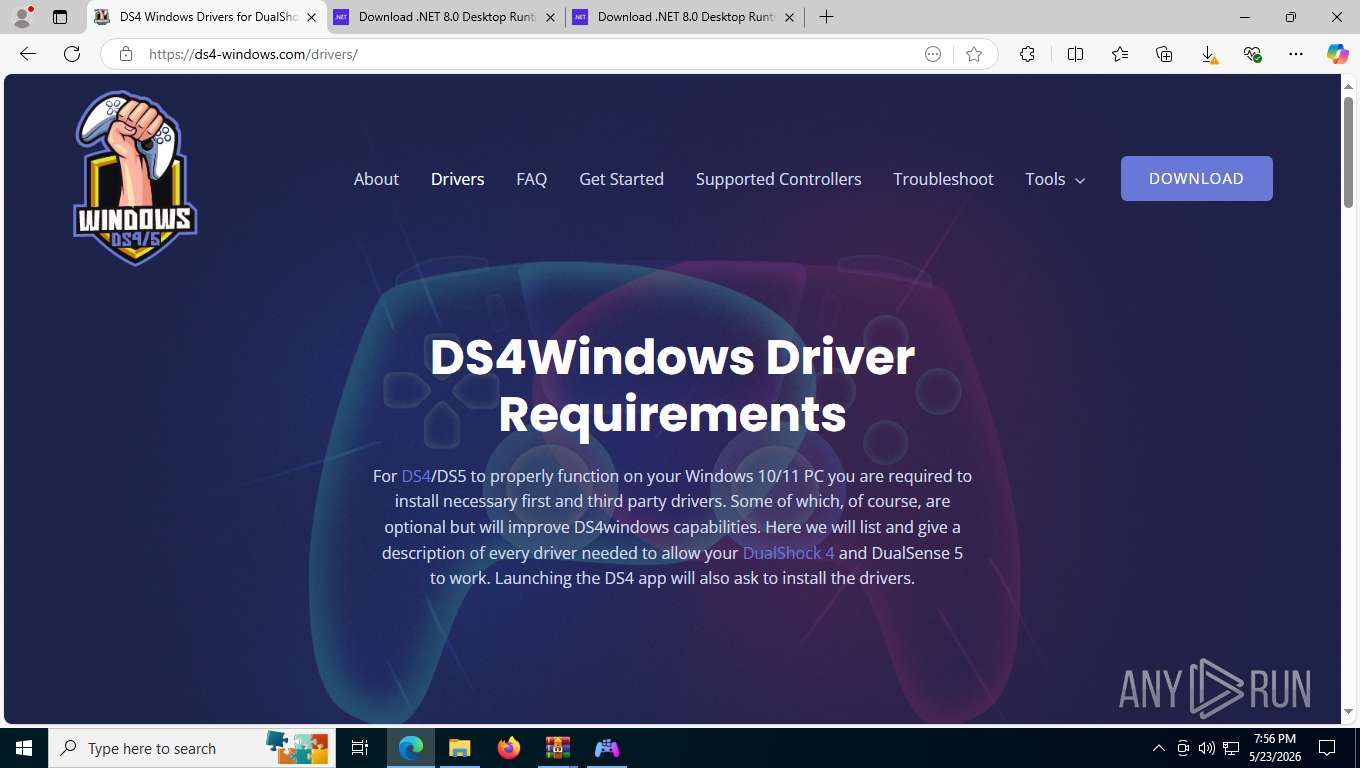
Task: Open volume control in tray
Action: (1207, 748)
